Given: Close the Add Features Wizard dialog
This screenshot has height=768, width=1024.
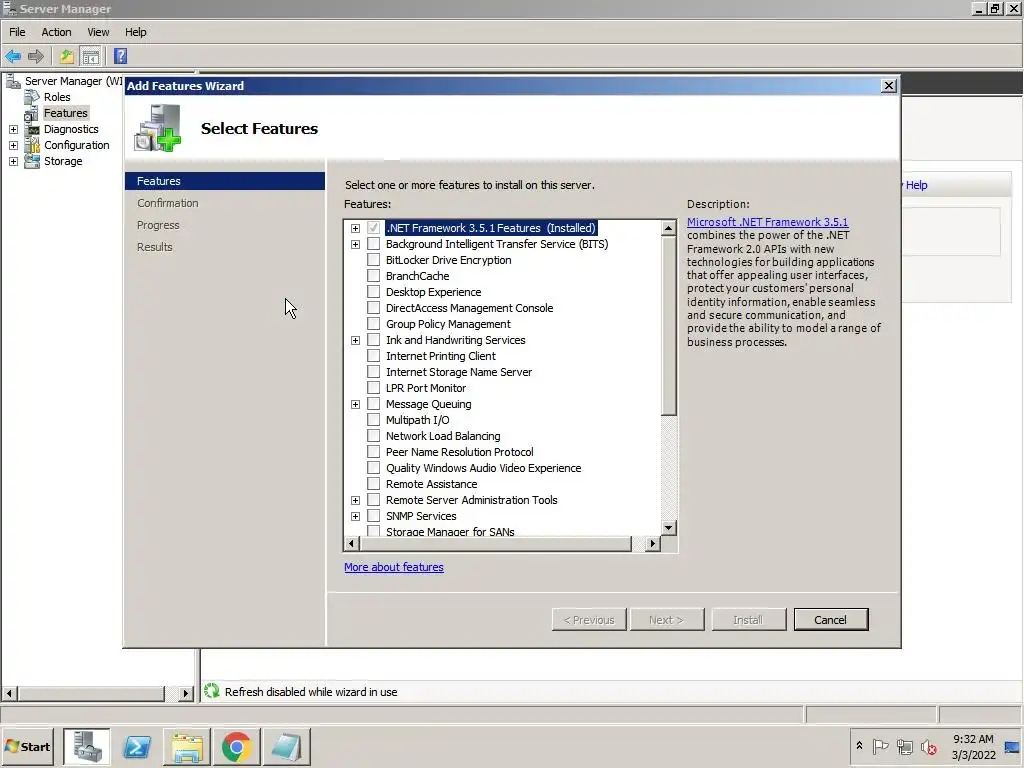Looking at the screenshot, I should (x=888, y=86).
